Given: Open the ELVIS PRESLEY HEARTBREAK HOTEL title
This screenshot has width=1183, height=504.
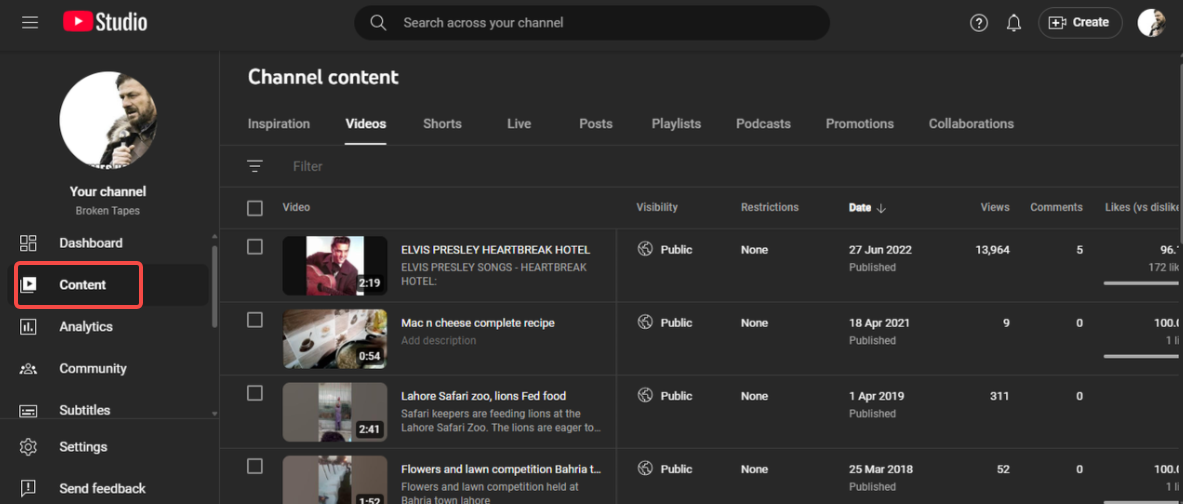Looking at the screenshot, I should (x=495, y=250).
